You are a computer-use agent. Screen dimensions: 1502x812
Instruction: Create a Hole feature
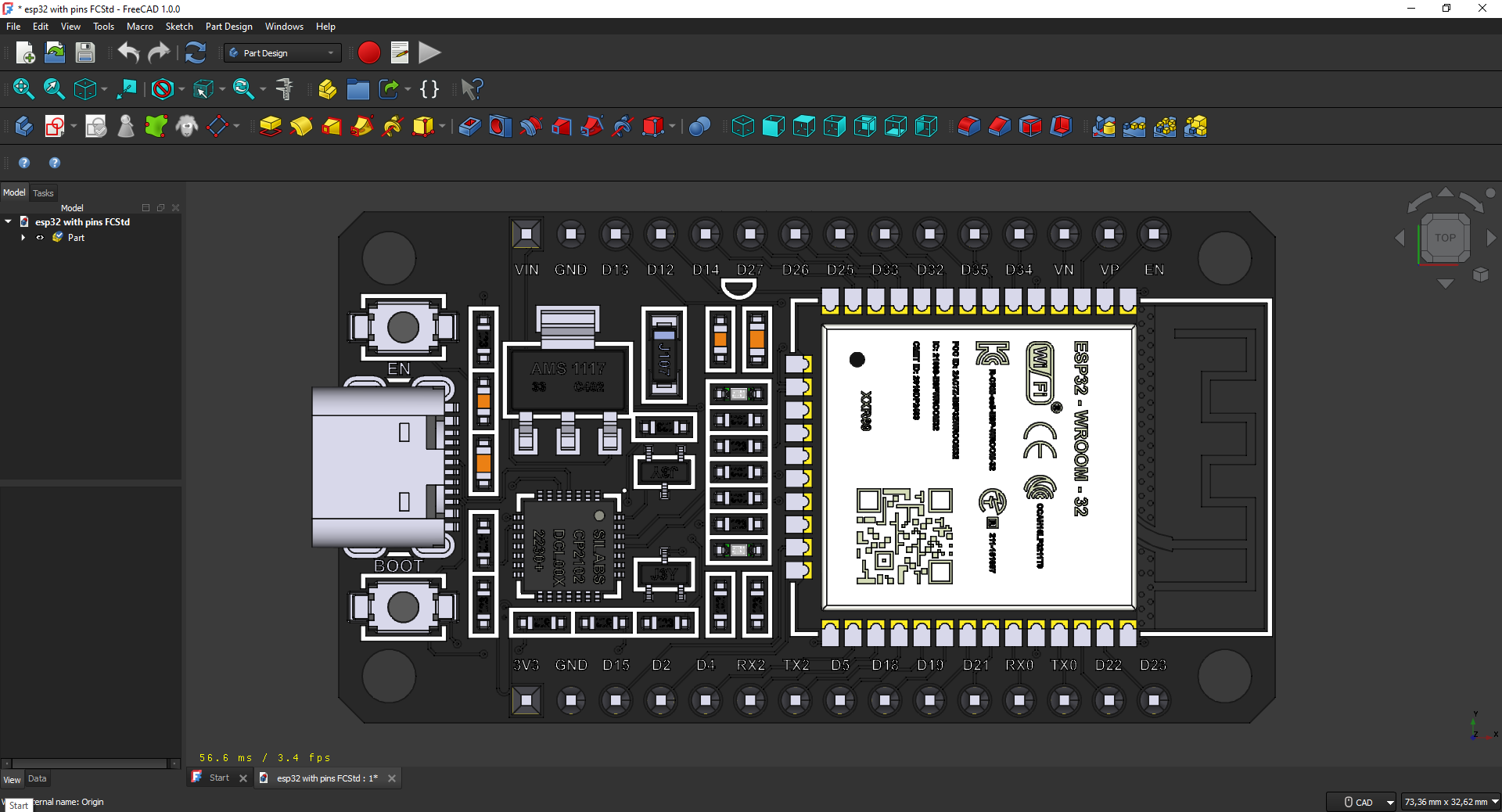500,126
